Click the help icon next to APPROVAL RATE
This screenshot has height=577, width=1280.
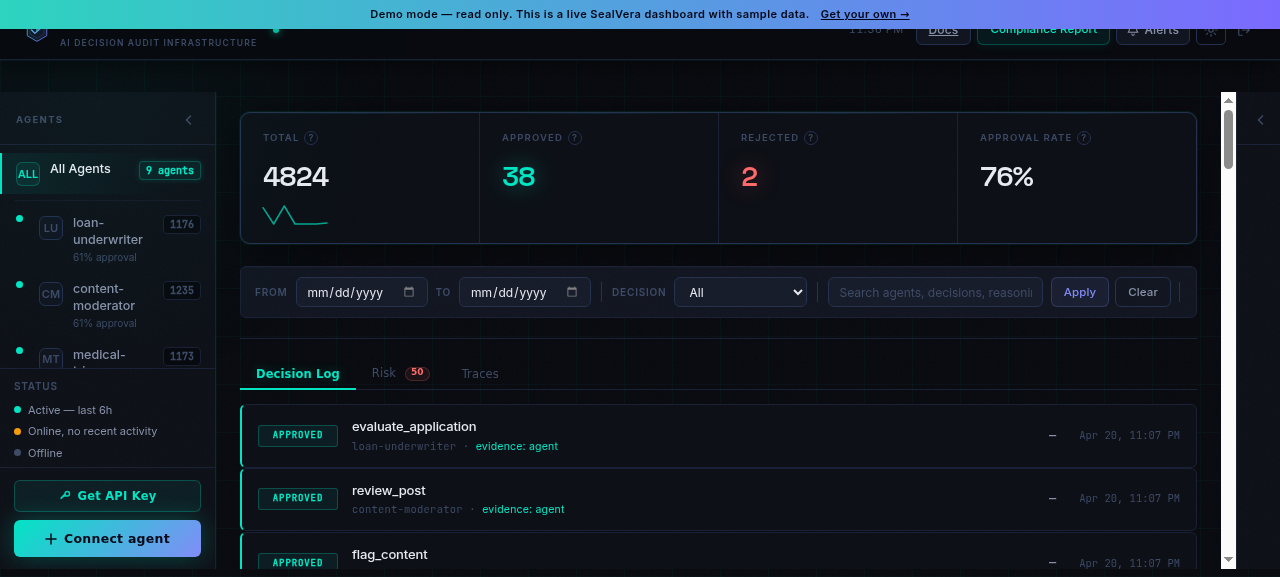click(x=1084, y=138)
